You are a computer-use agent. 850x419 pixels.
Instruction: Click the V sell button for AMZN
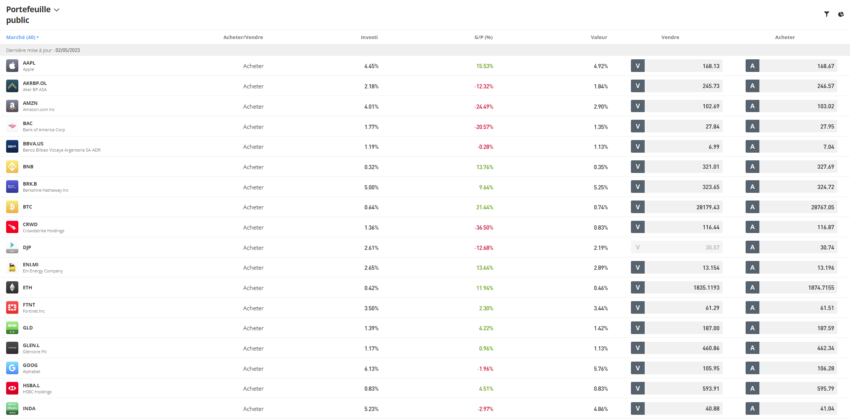(638, 106)
